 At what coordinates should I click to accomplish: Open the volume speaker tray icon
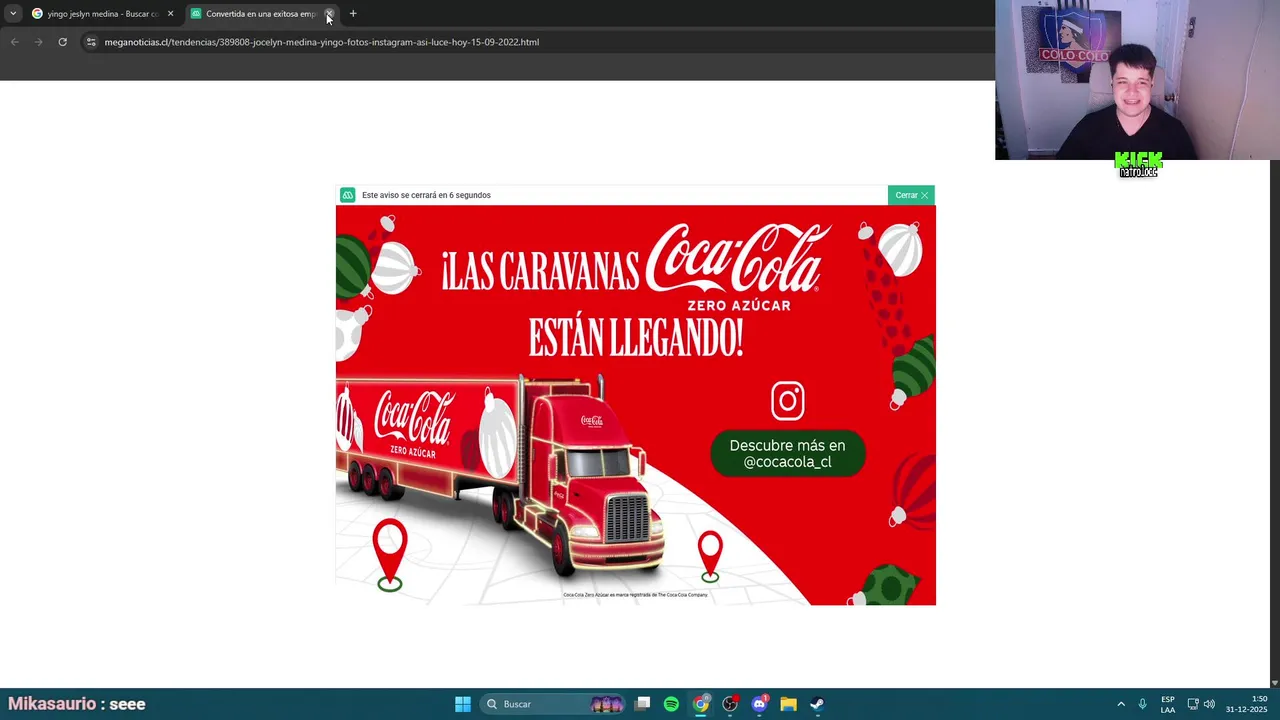click(x=1209, y=704)
